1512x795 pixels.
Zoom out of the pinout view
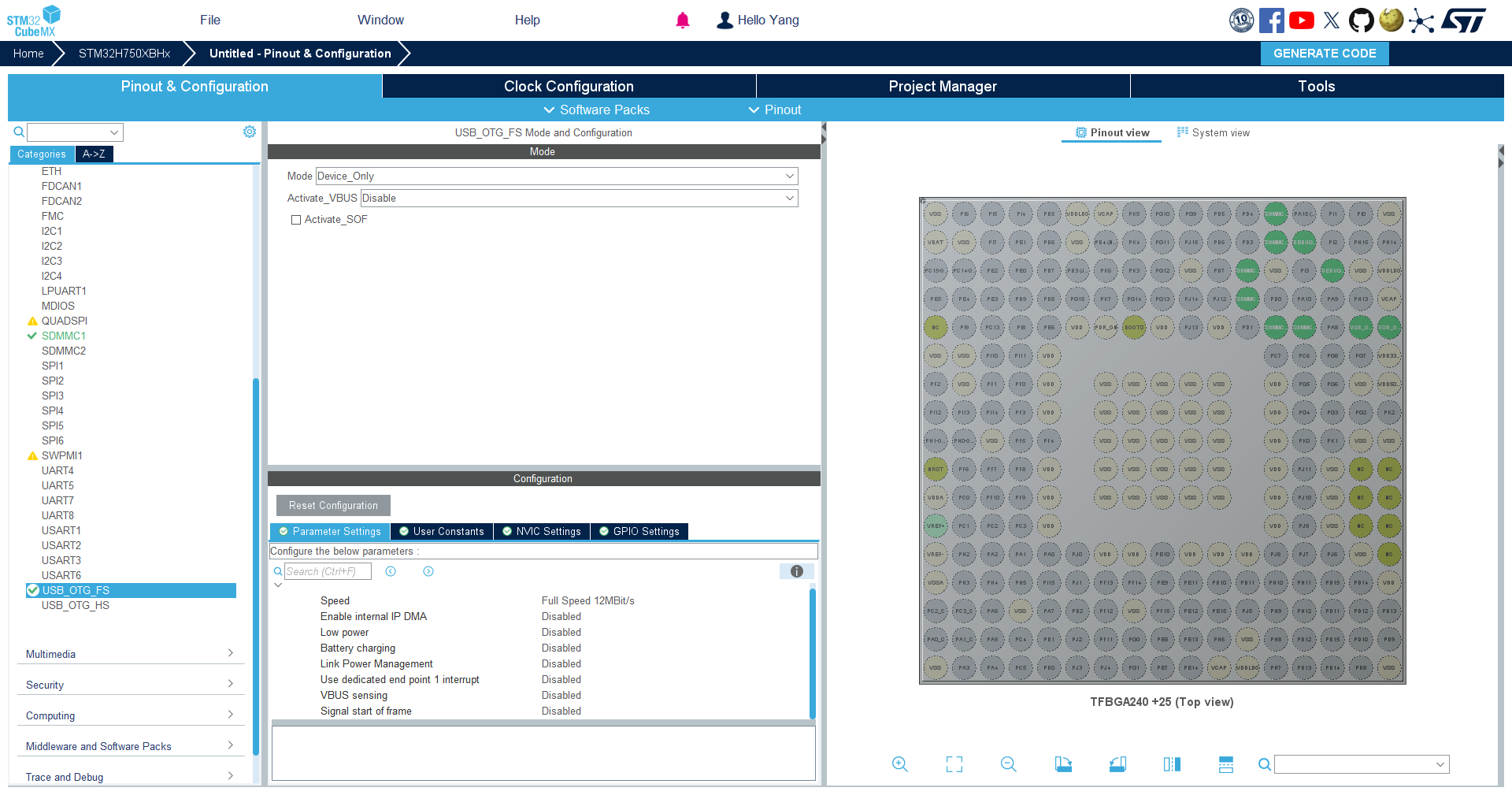[x=1009, y=763]
